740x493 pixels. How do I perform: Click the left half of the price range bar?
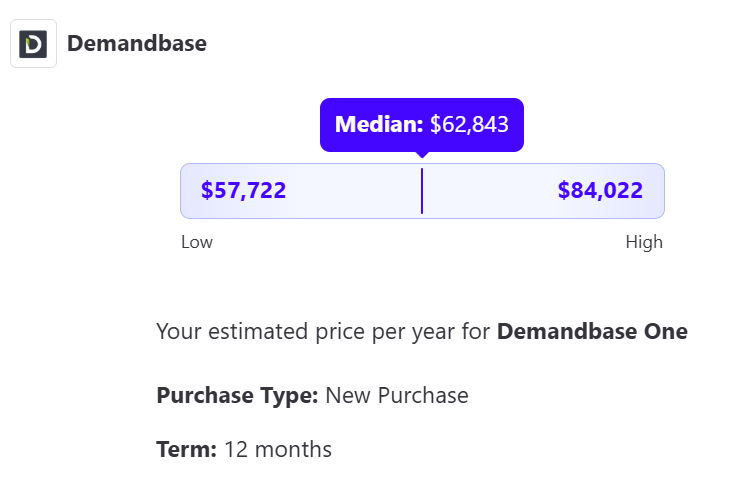[x=340, y=191]
